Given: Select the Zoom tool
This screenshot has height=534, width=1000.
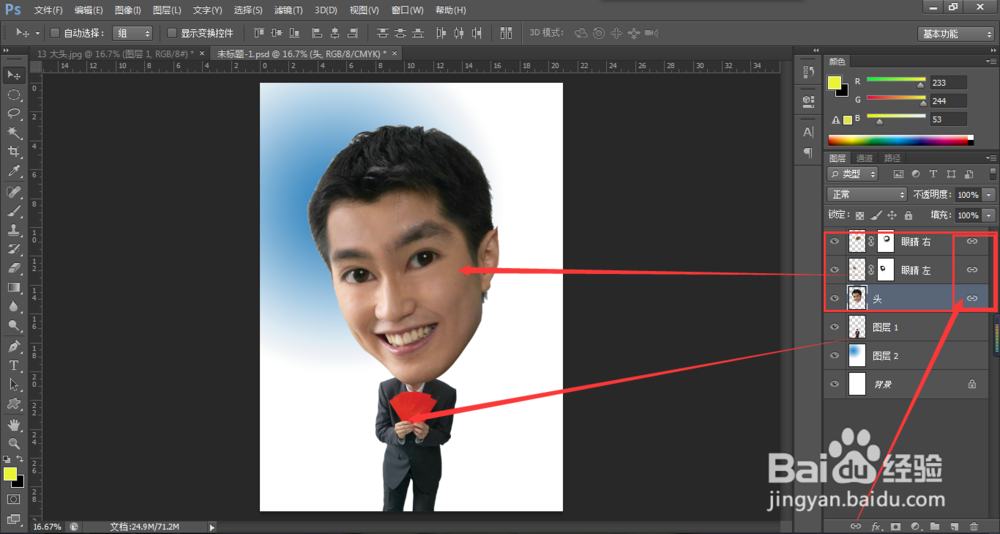Looking at the screenshot, I should [x=13, y=443].
